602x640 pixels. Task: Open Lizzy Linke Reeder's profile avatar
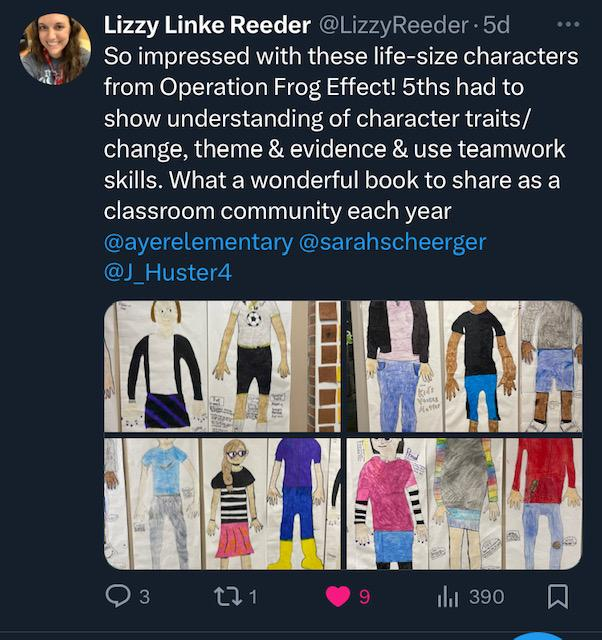click(55, 49)
